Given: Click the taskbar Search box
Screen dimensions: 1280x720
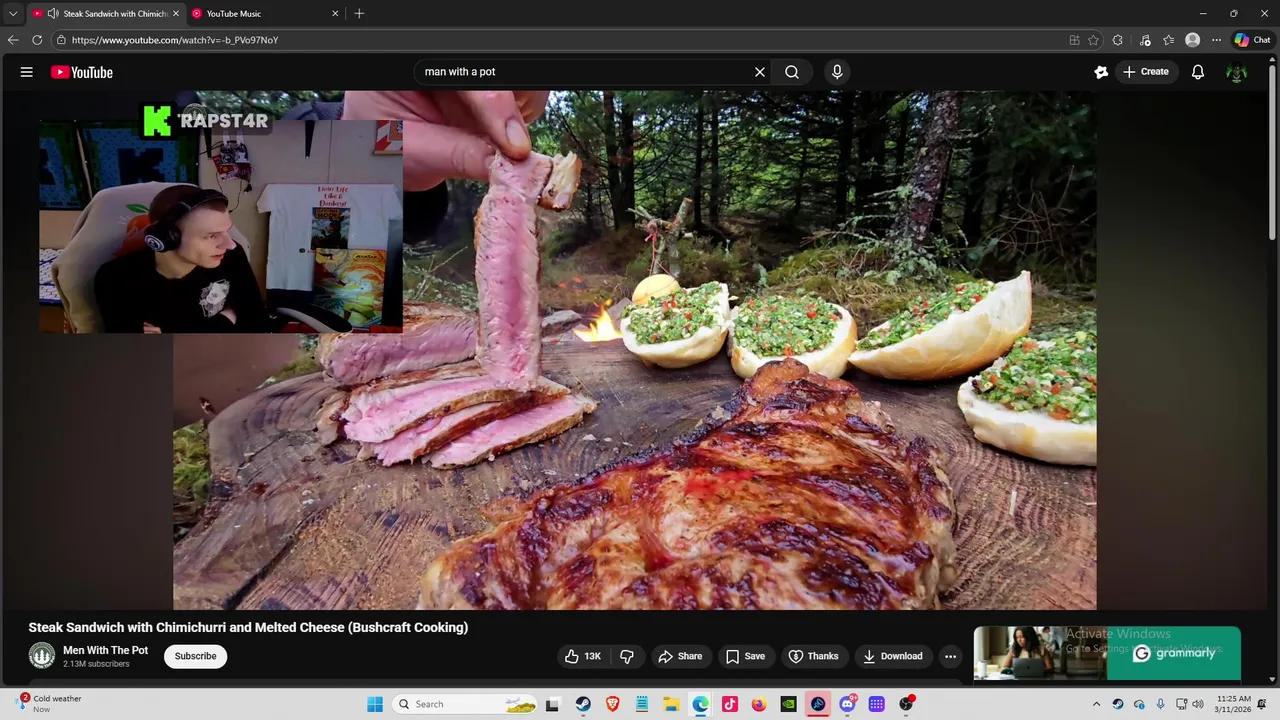Looking at the screenshot, I should (x=465, y=704).
